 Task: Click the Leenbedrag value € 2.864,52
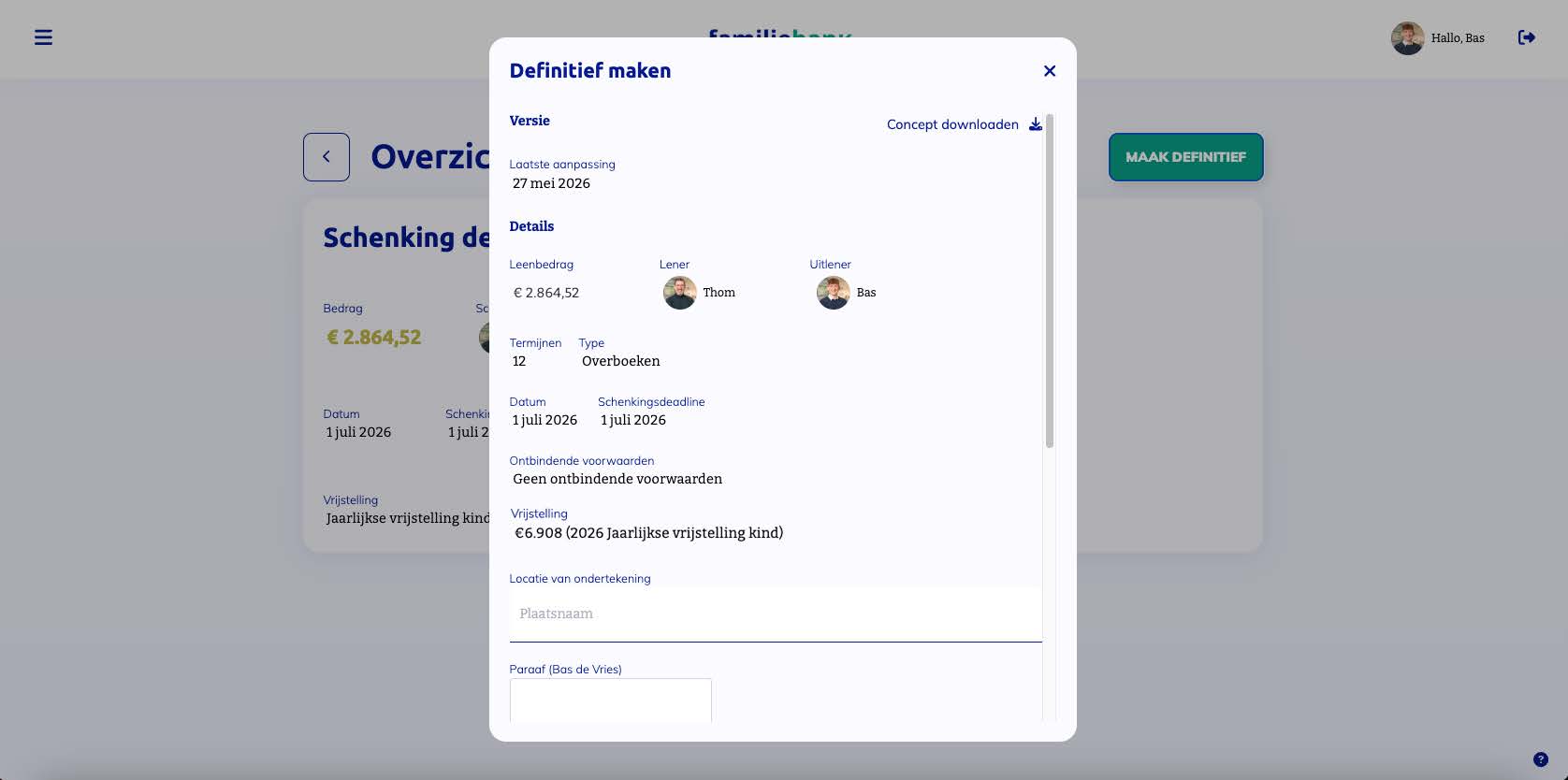tap(546, 293)
